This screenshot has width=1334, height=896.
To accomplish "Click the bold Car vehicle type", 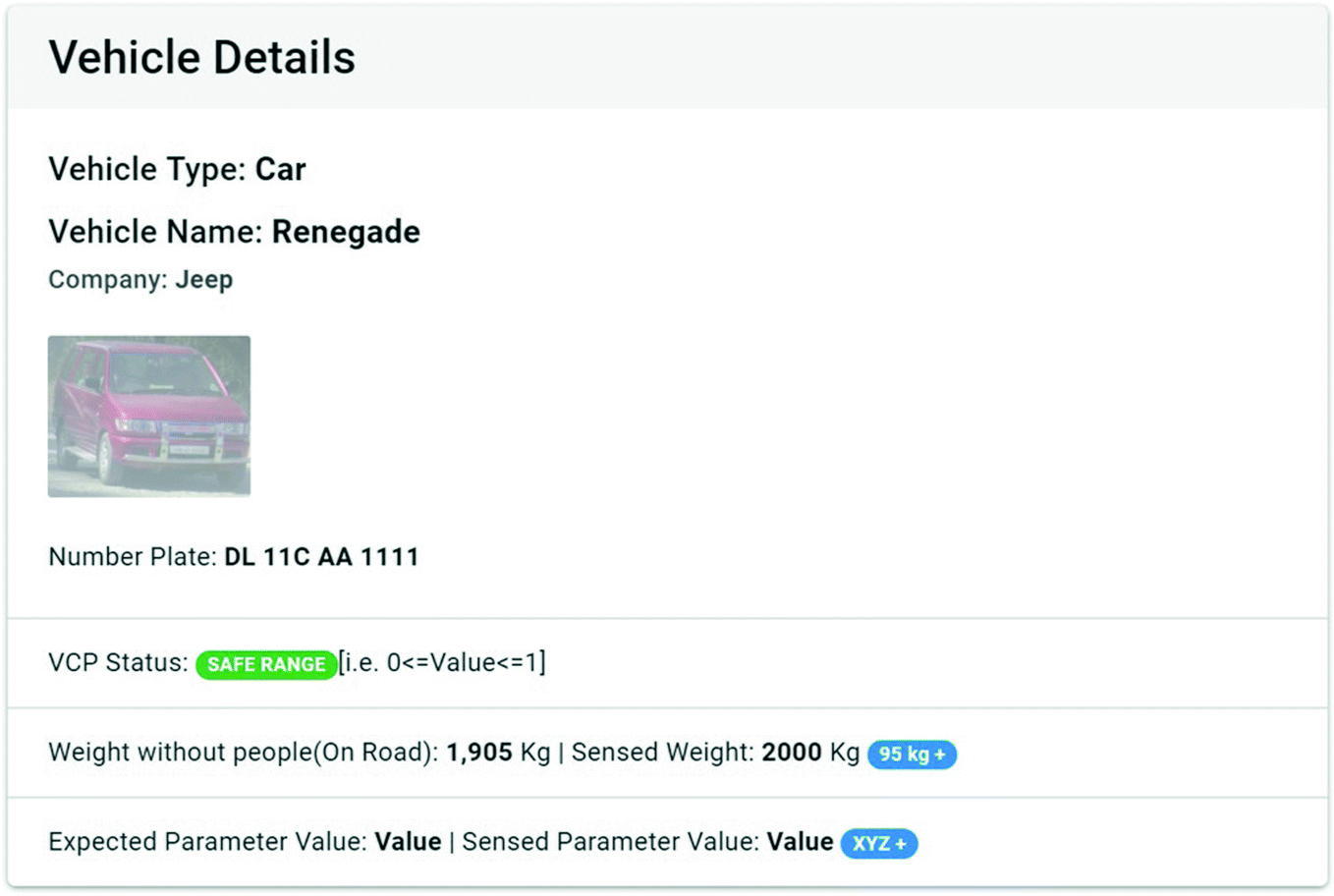I will [x=281, y=169].
